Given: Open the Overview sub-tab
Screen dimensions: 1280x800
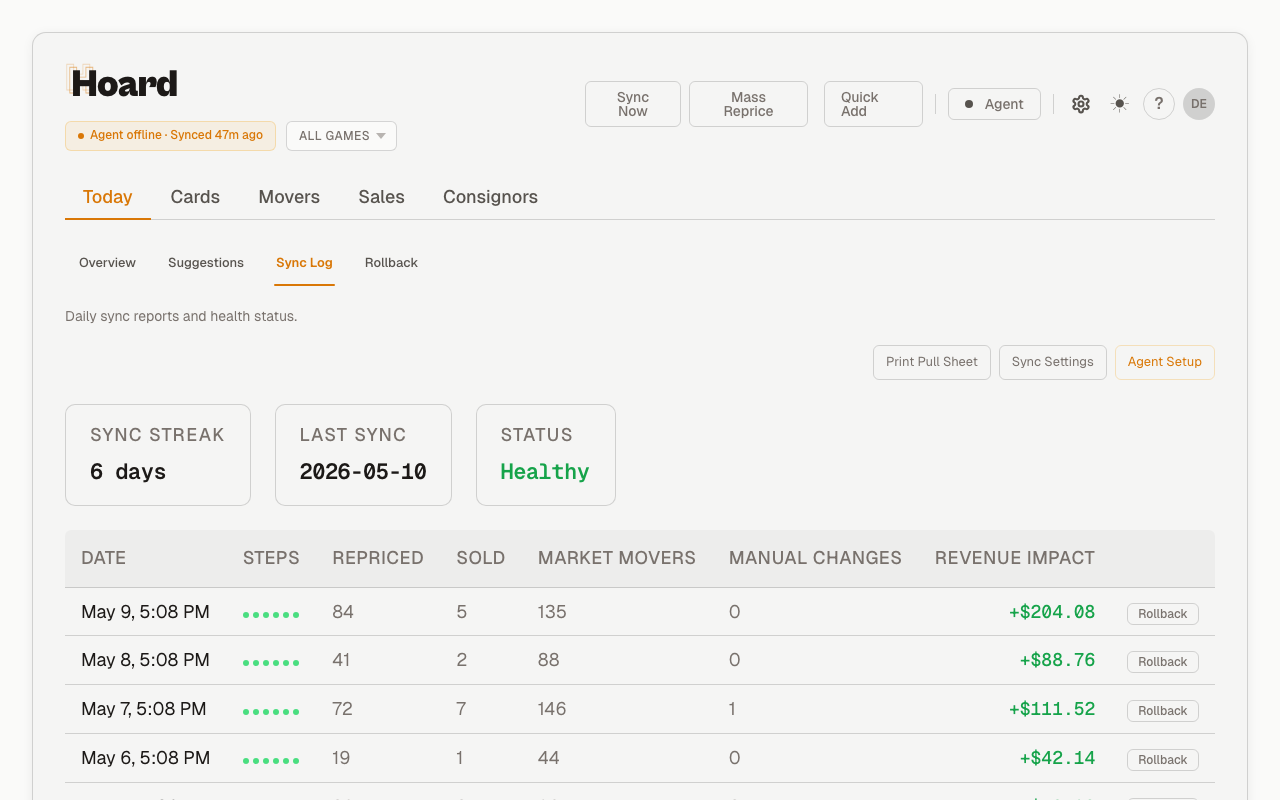Looking at the screenshot, I should [x=107, y=263].
